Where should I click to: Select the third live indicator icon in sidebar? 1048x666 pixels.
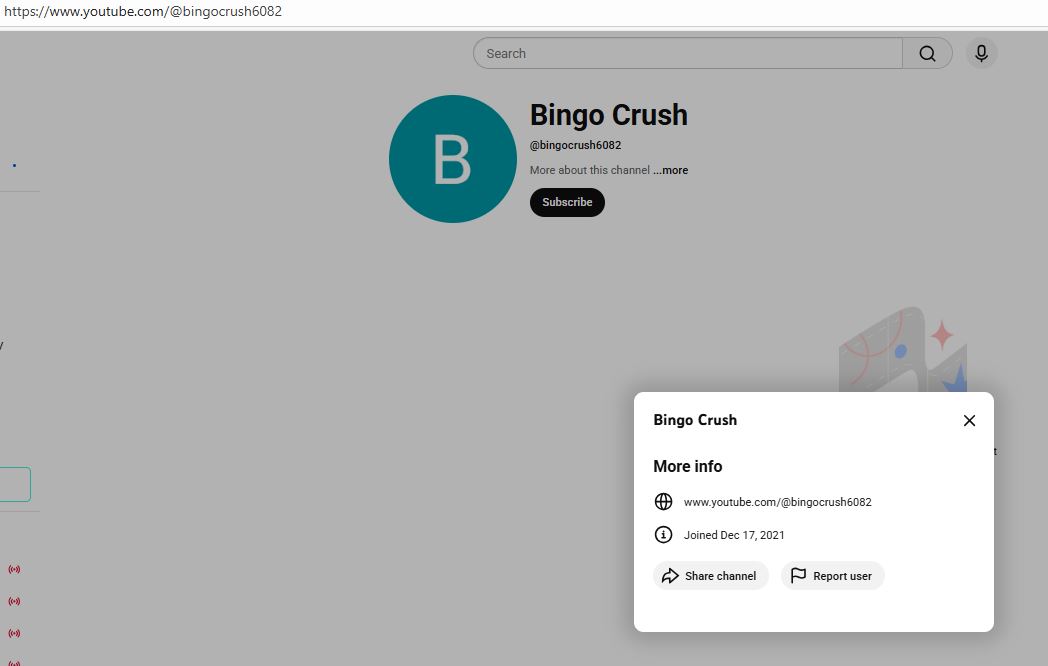click(x=14, y=633)
